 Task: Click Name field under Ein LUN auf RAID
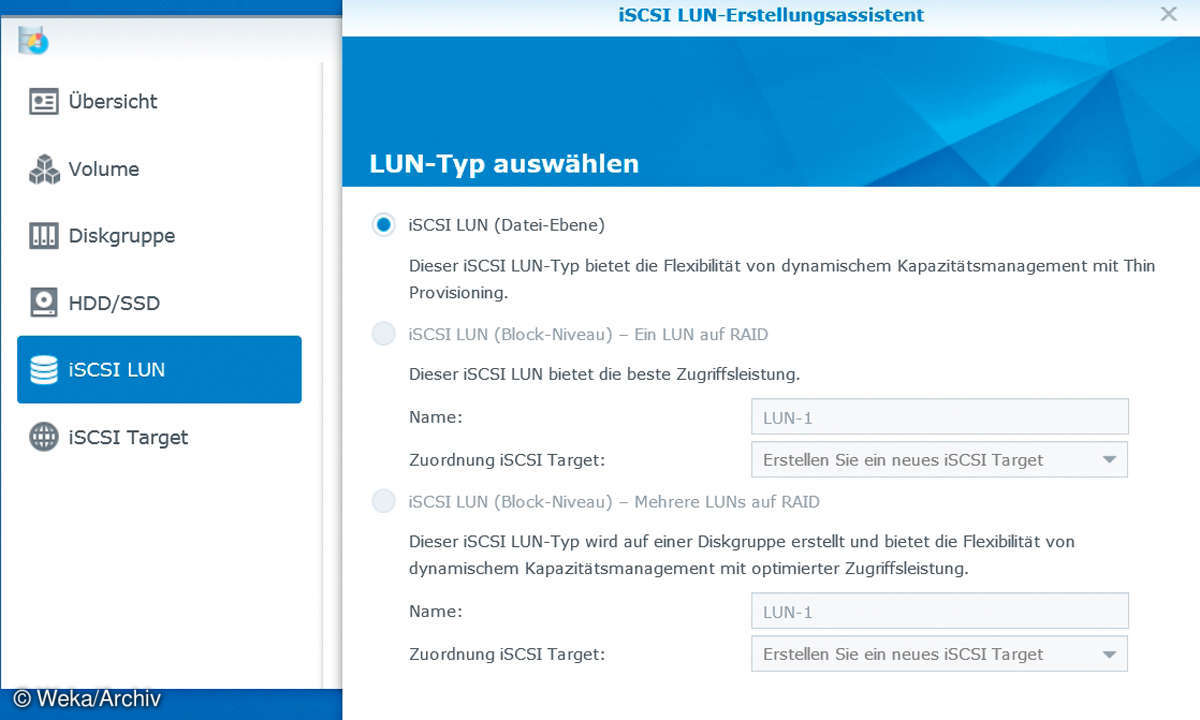(939, 417)
